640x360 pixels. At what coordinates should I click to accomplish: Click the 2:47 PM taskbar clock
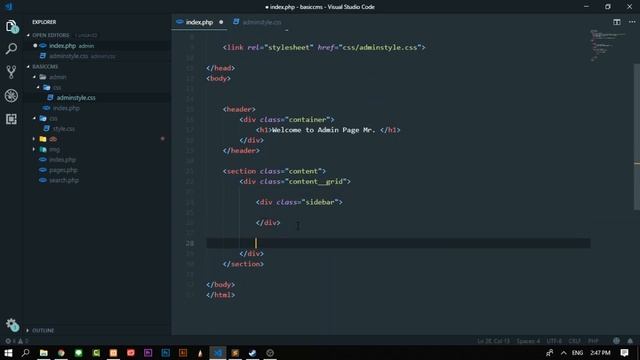[x=600, y=353]
